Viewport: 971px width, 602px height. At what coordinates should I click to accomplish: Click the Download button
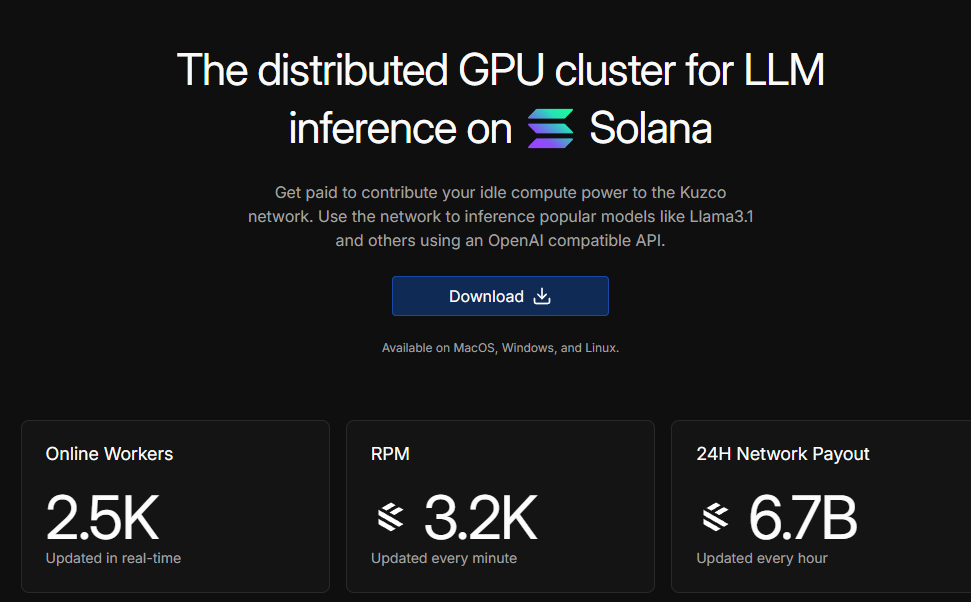tap(500, 296)
